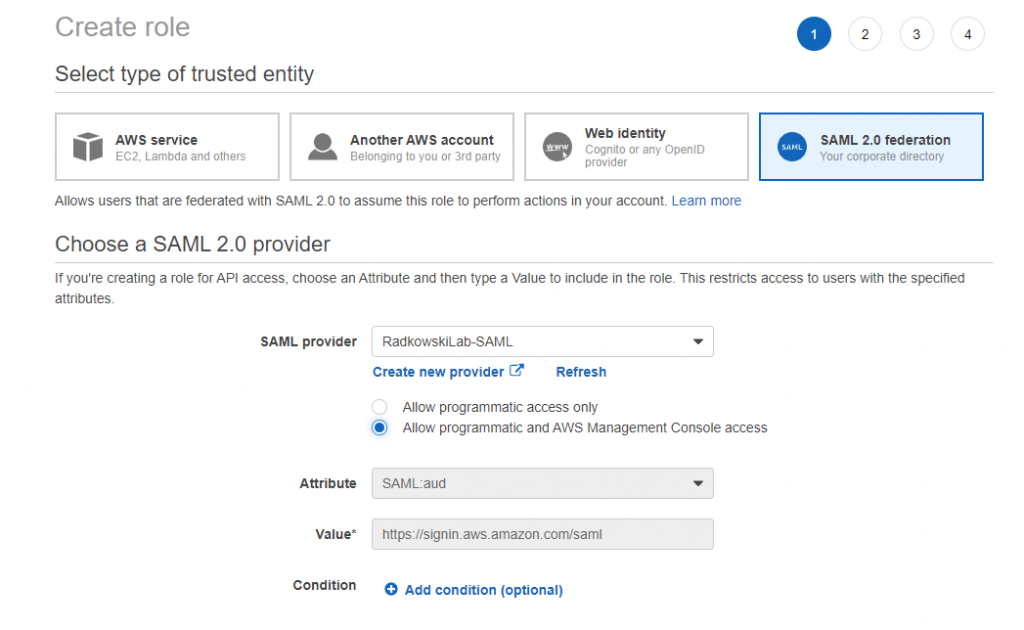The height and width of the screenshot is (630, 1024).
Task: Click the Refresh link
Action: point(581,372)
